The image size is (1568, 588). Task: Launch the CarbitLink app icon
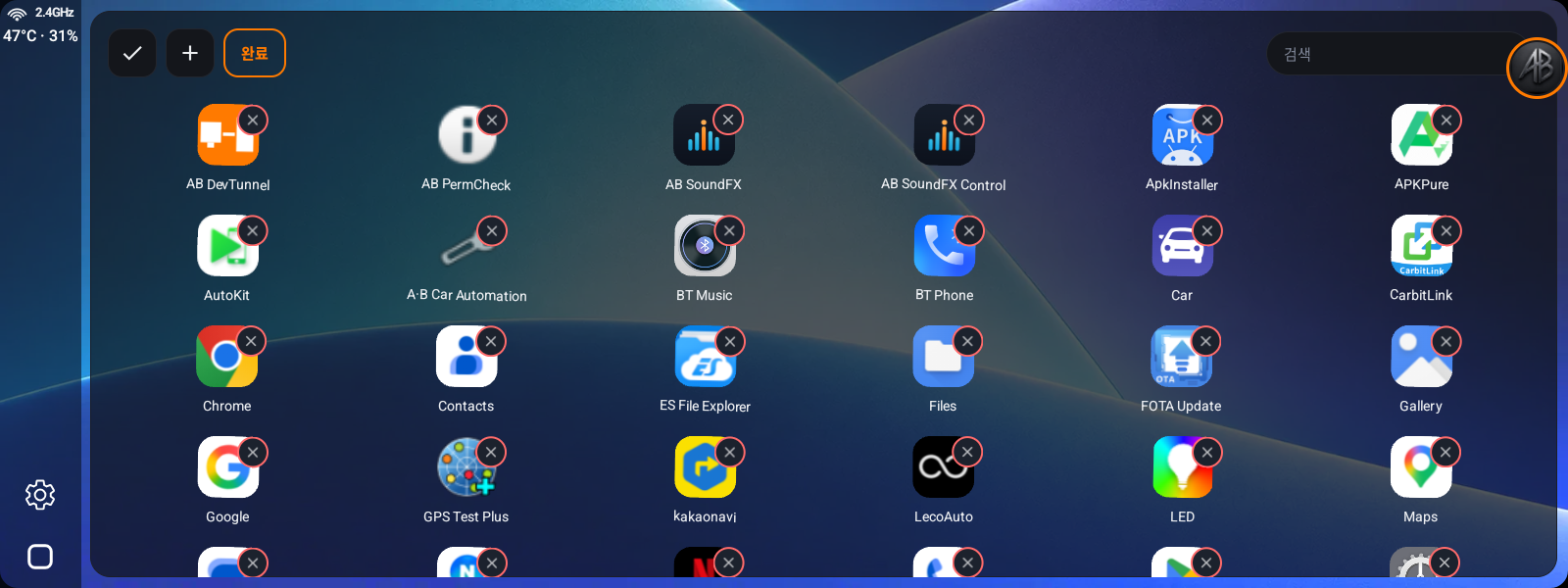(x=1421, y=246)
